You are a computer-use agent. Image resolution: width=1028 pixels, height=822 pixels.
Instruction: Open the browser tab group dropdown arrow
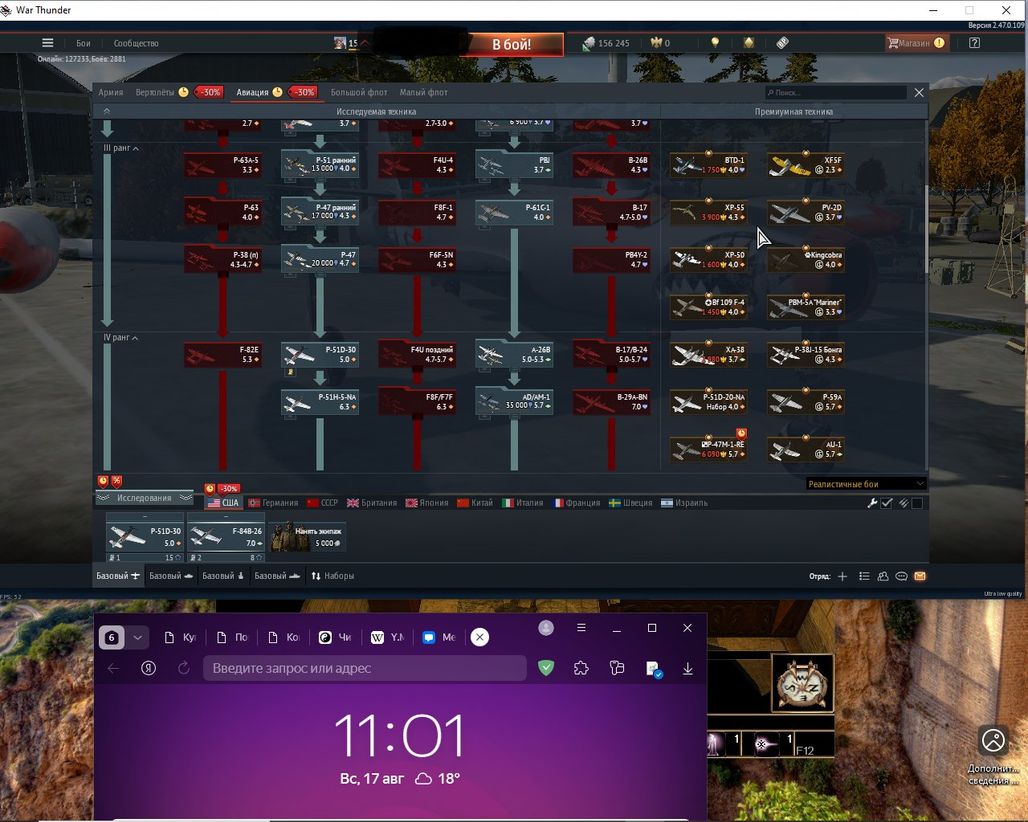click(137, 637)
